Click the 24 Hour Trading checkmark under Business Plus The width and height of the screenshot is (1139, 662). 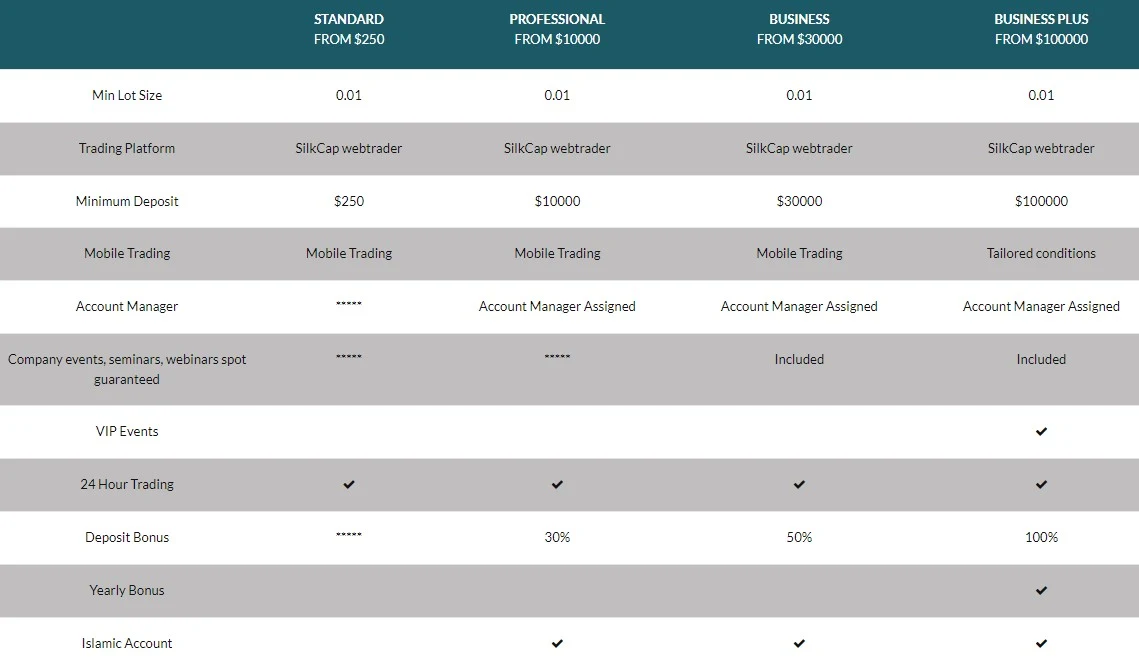[x=1041, y=485]
